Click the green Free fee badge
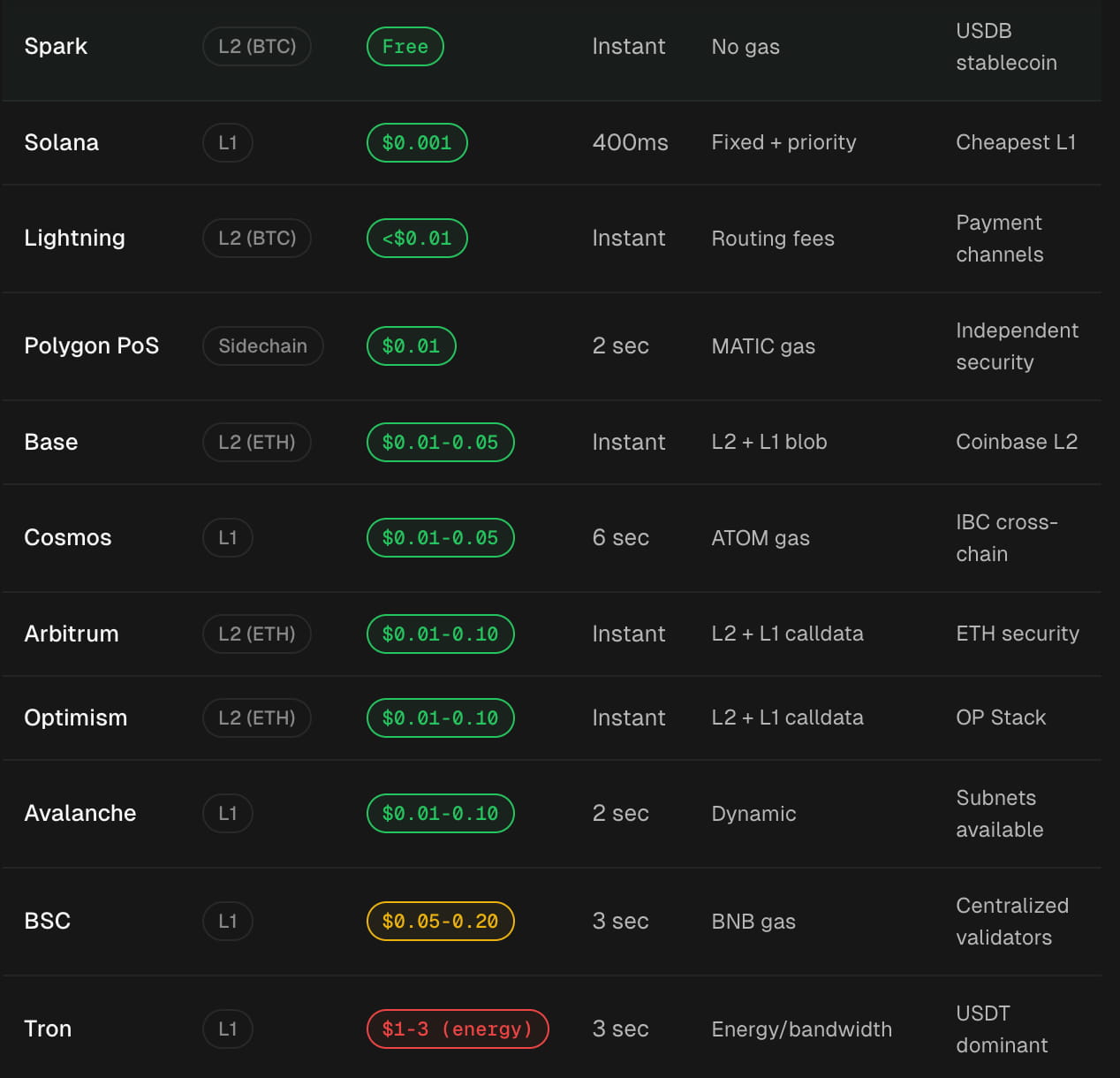This screenshot has height=1078, width=1120. click(405, 46)
